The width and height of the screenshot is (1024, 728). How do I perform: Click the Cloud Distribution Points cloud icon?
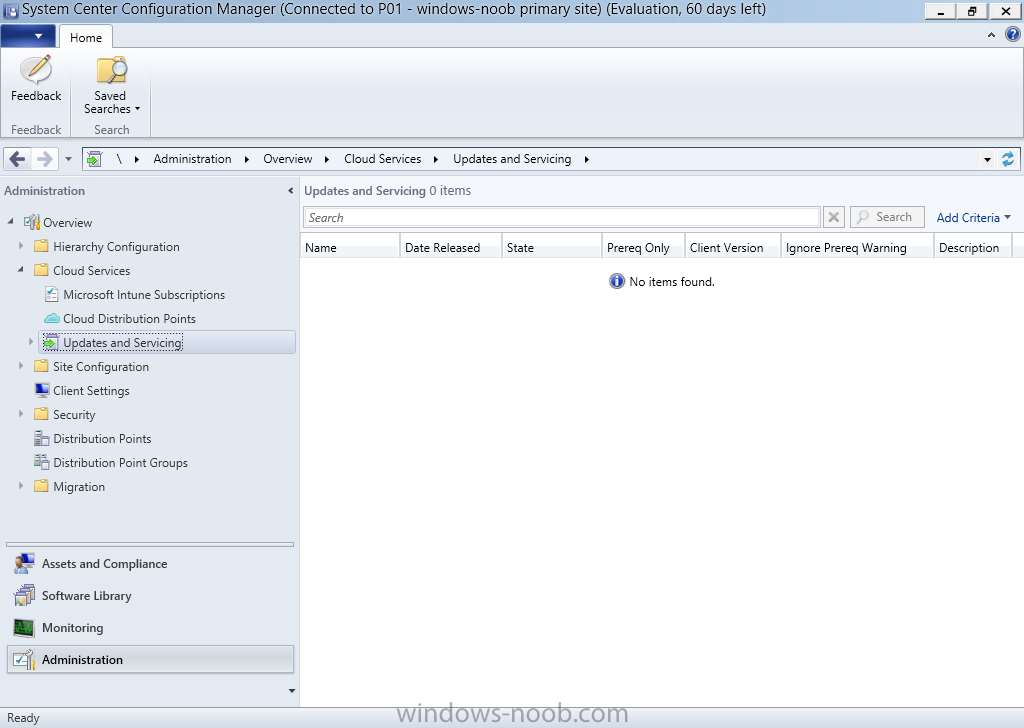tap(52, 319)
